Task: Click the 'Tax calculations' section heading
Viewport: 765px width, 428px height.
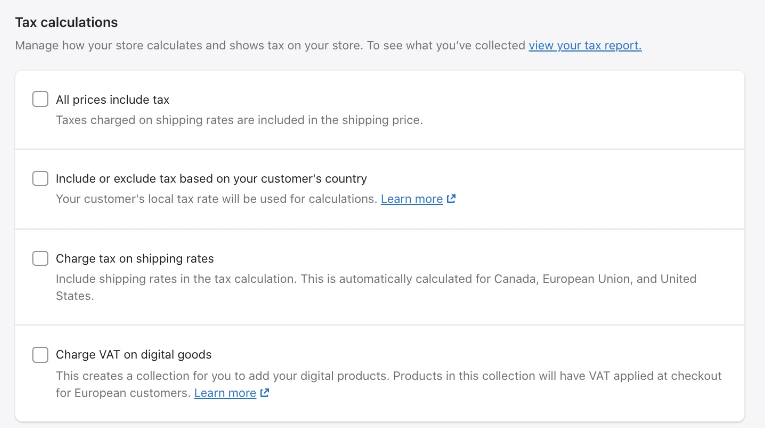Action: 66,22
